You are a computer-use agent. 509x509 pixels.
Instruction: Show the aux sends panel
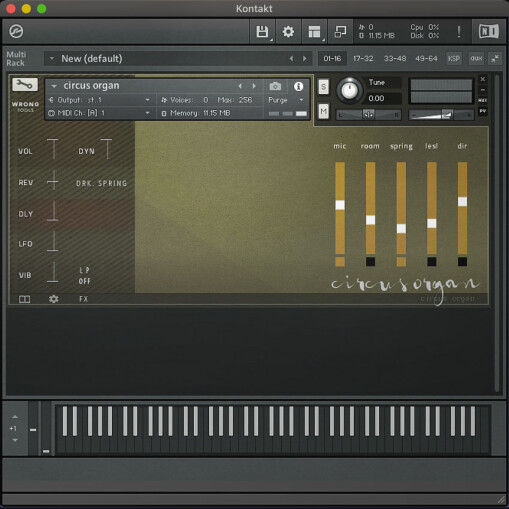476,58
